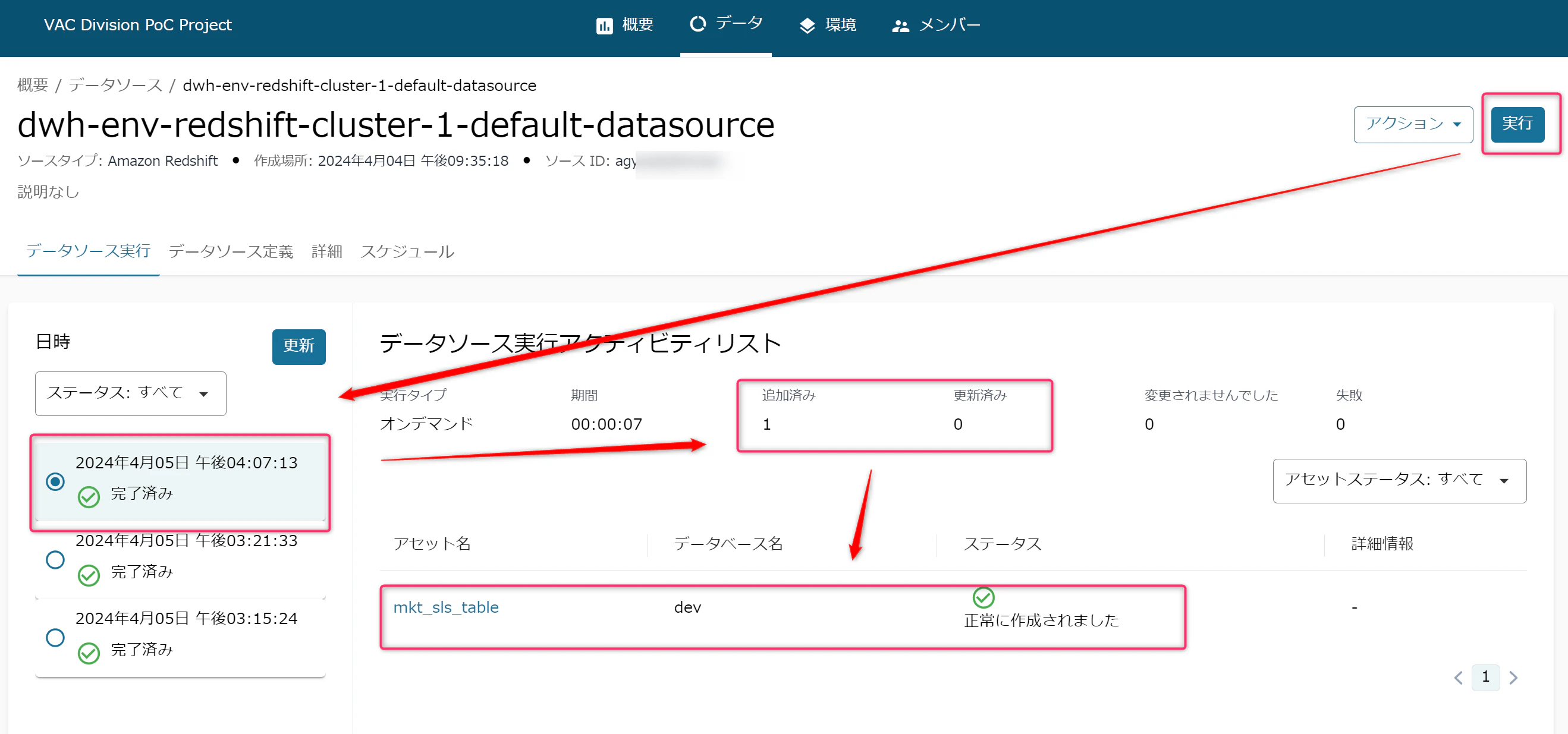Click the VAC Division PoC Project title
Viewport: 1568px width, 734px height.
coord(137,25)
